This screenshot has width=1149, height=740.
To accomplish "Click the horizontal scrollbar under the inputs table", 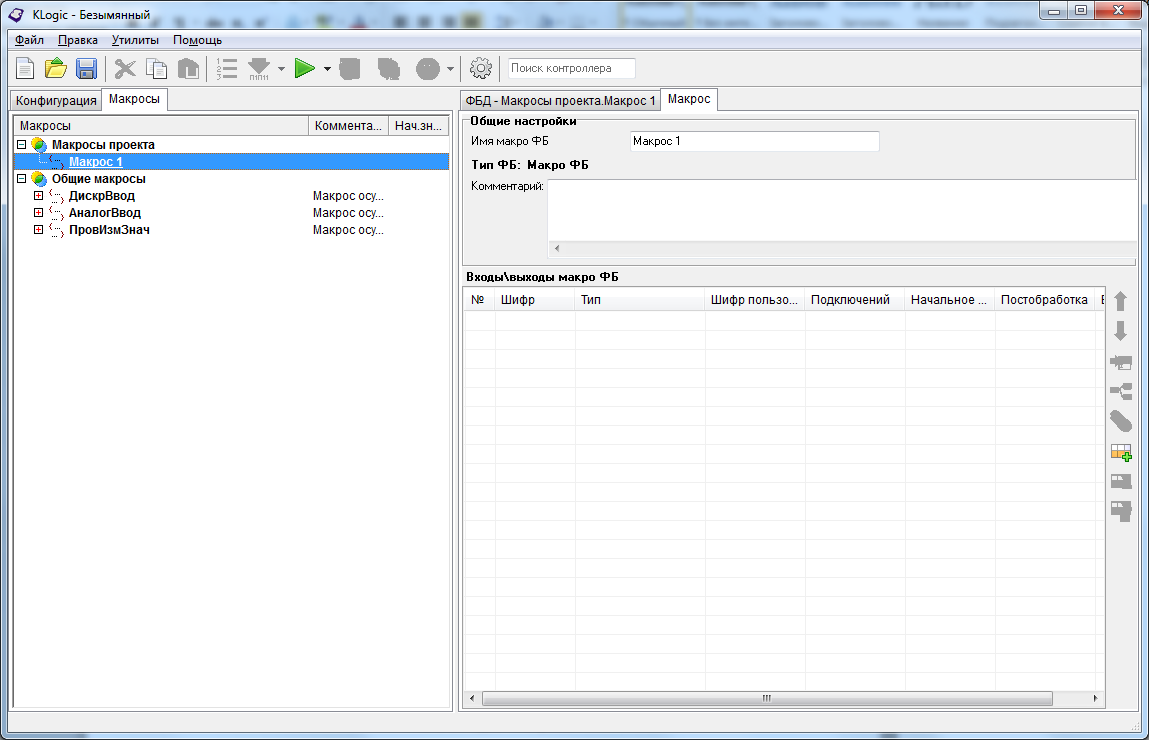I will point(767,698).
